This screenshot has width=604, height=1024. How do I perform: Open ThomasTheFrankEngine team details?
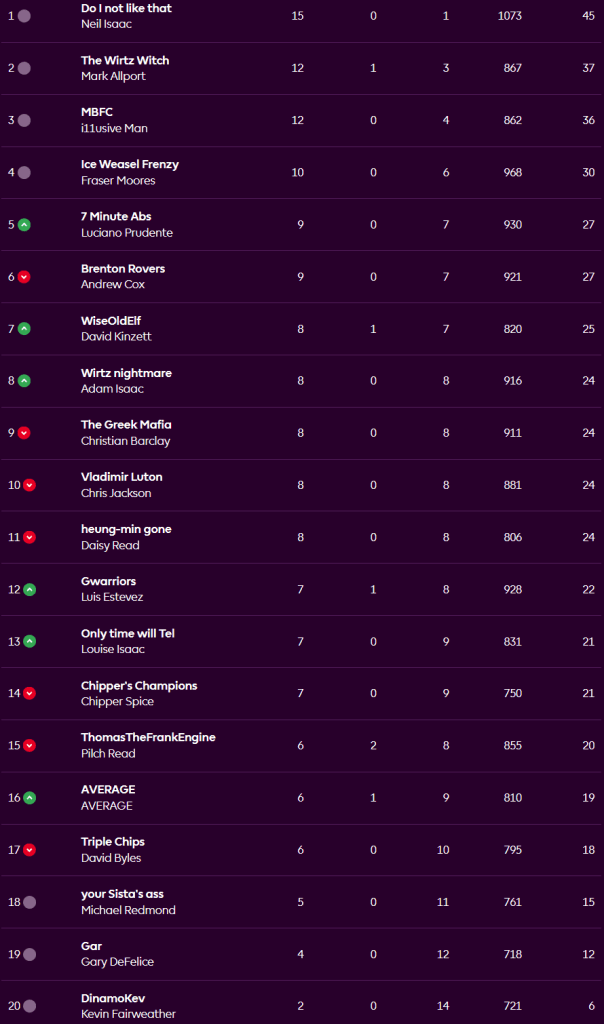pyautogui.click(x=148, y=737)
